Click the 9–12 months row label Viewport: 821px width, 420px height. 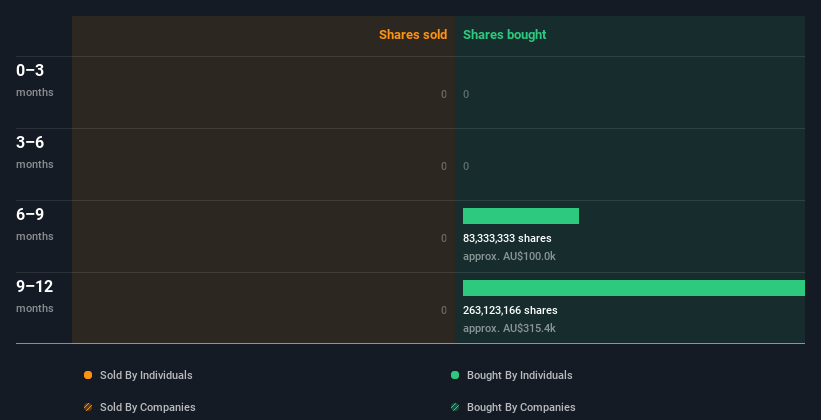pyautogui.click(x=35, y=296)
